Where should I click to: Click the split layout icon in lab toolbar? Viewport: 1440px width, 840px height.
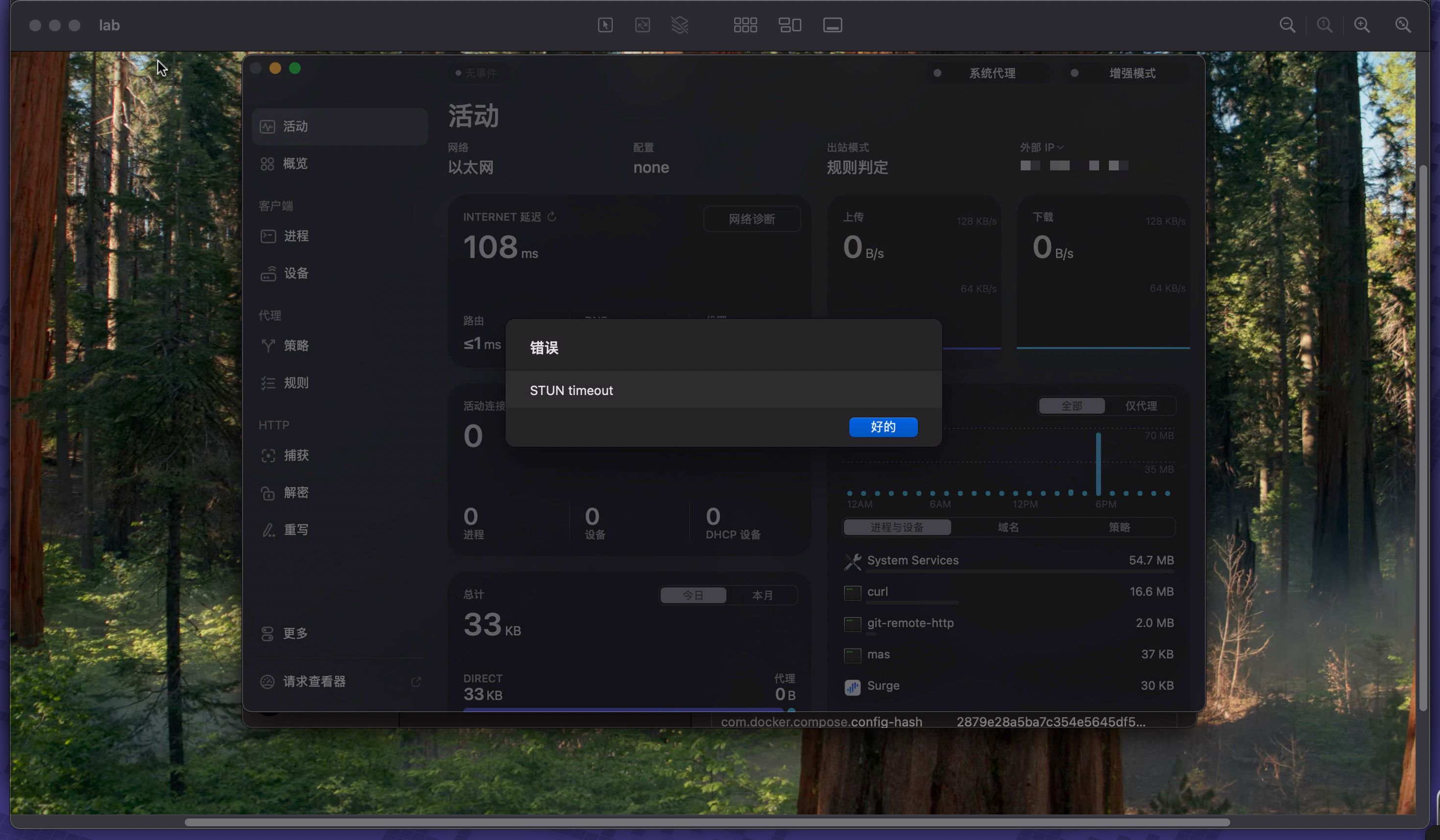click(x=790, y=25)
